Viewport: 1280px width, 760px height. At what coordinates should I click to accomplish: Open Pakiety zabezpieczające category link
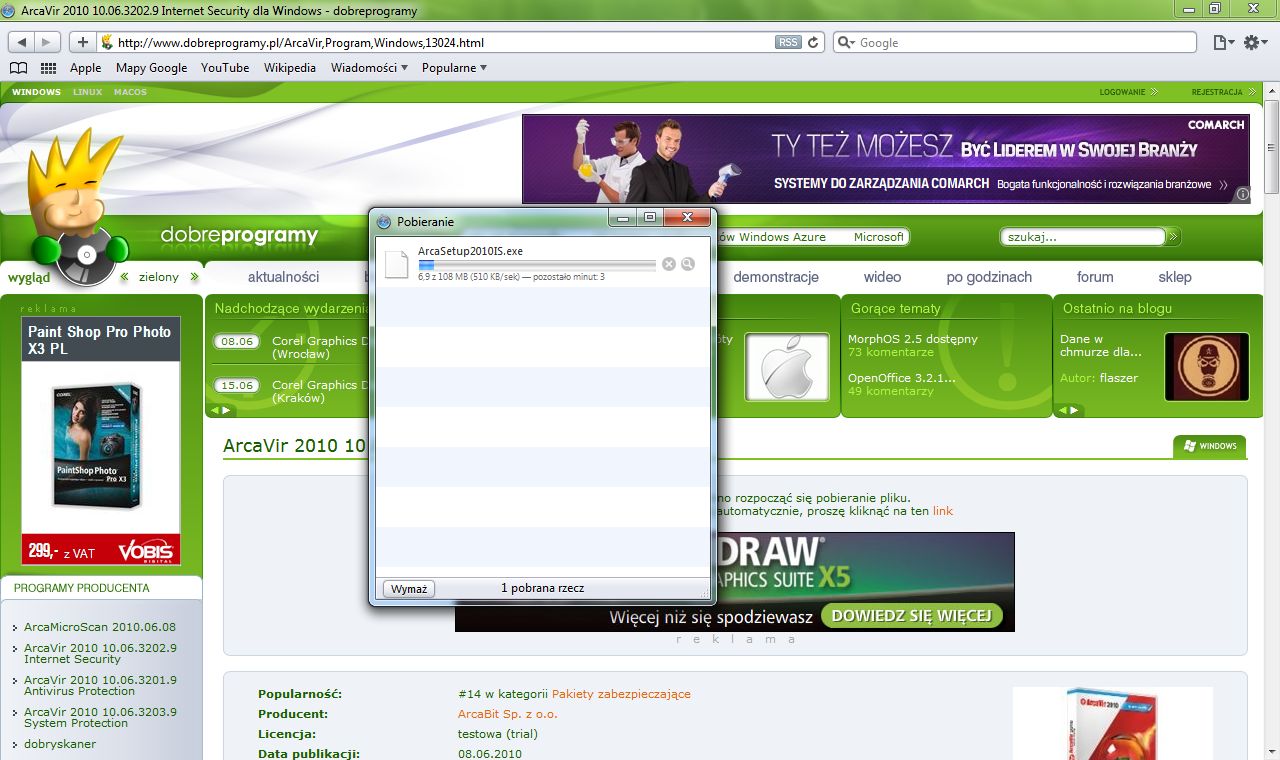point(621,694)
